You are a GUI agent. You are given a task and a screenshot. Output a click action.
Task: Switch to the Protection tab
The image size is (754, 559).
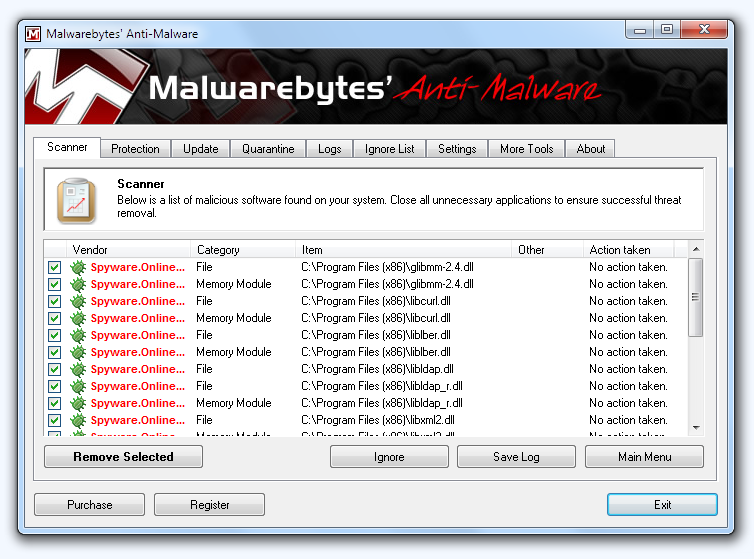coord(135,149)
